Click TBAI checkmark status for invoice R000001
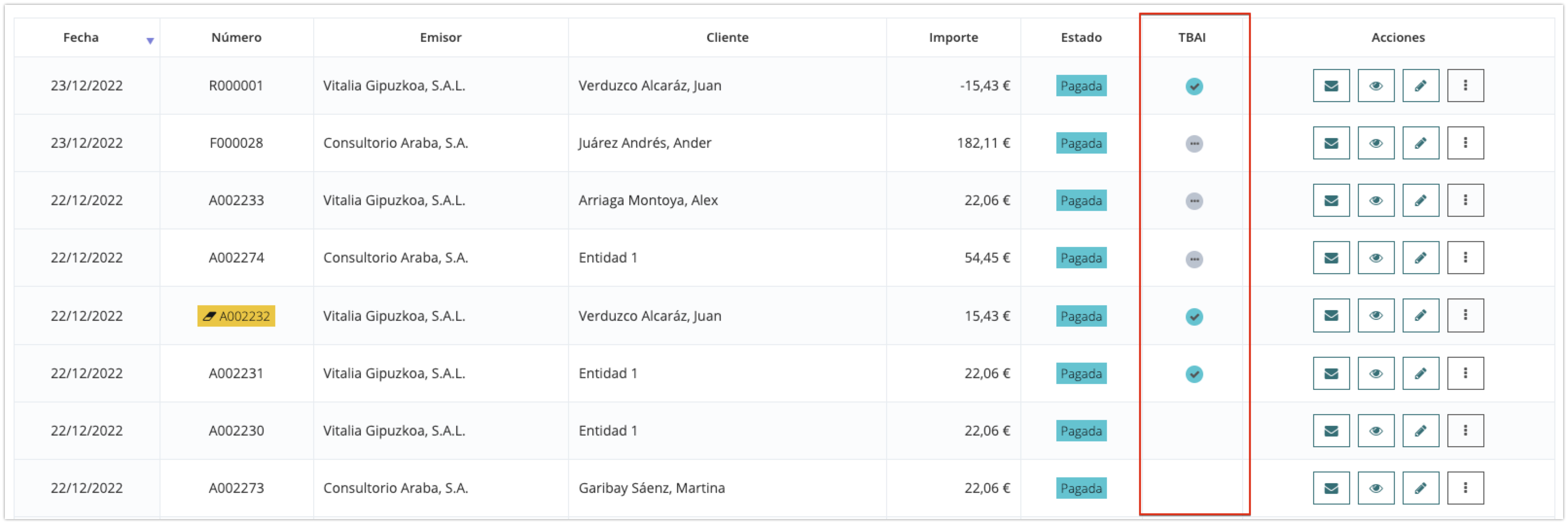The width and height of the screenshot is (1568, 524). 1194,87
